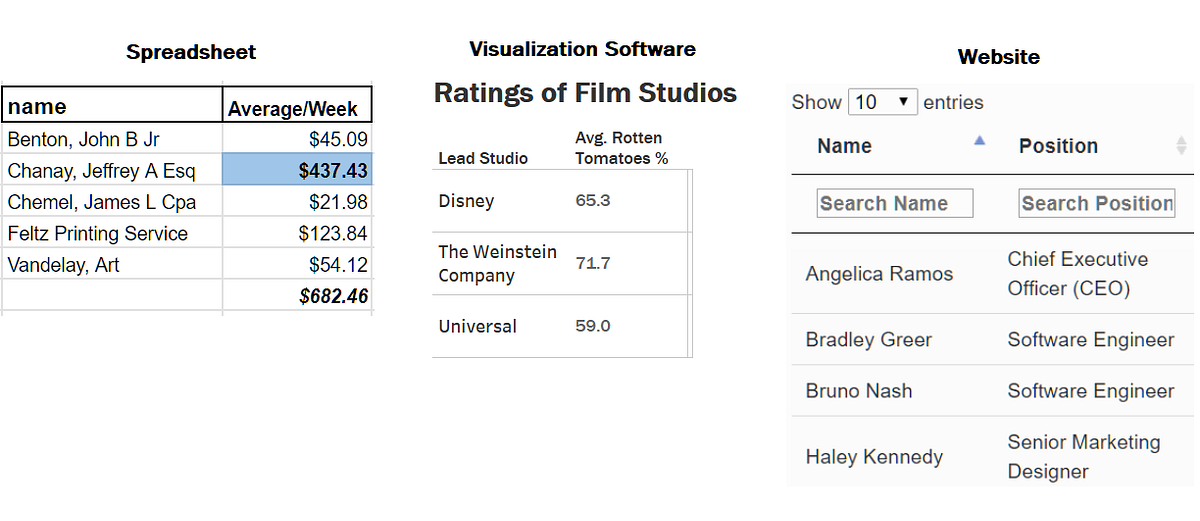Click the Universal studio row

[561, 326]
